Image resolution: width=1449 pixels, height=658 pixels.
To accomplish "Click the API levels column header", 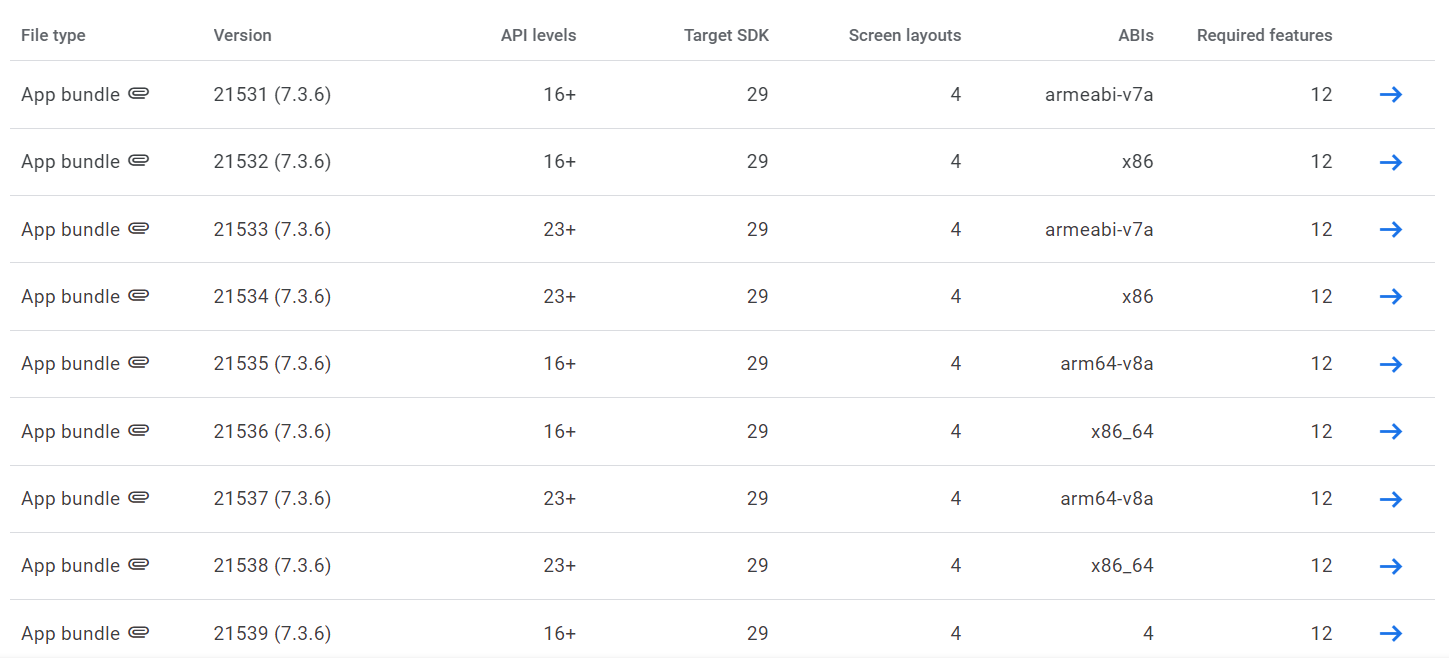I will (x=538, y=35).
